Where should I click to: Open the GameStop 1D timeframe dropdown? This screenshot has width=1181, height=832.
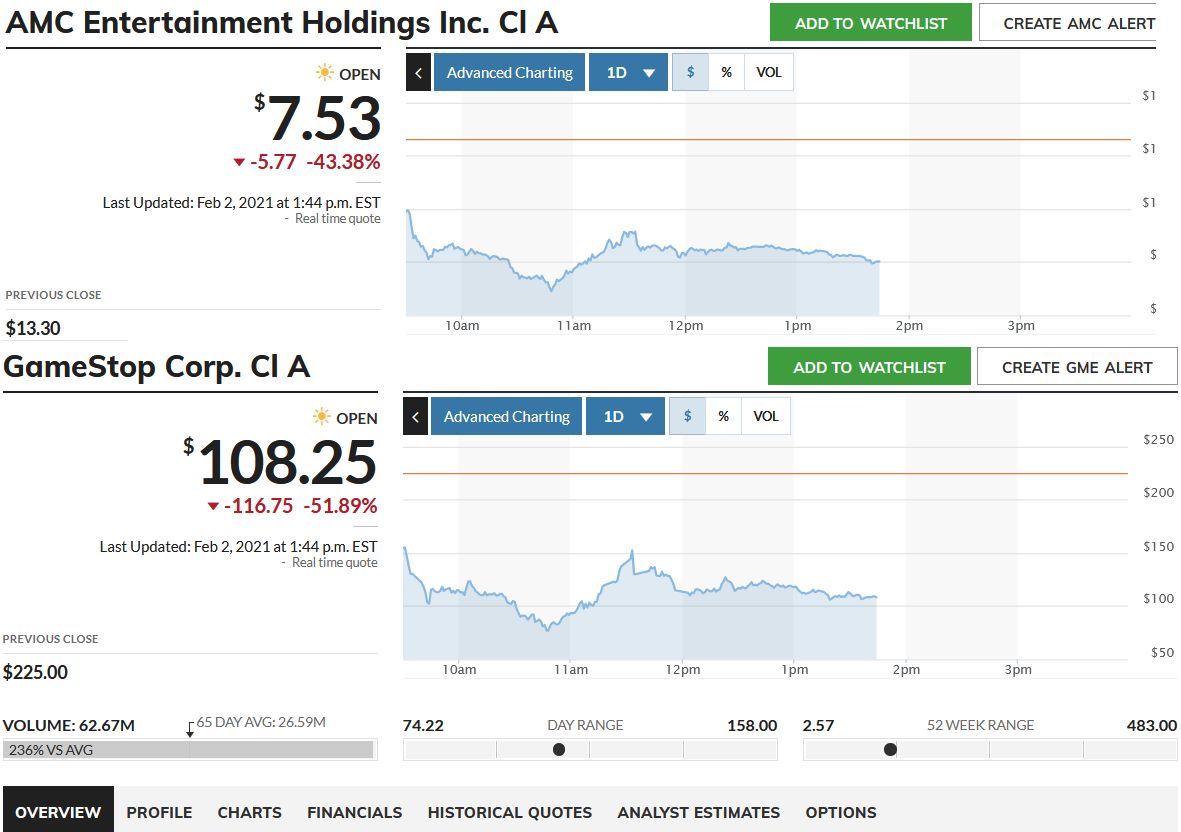[x=626, y=417]
